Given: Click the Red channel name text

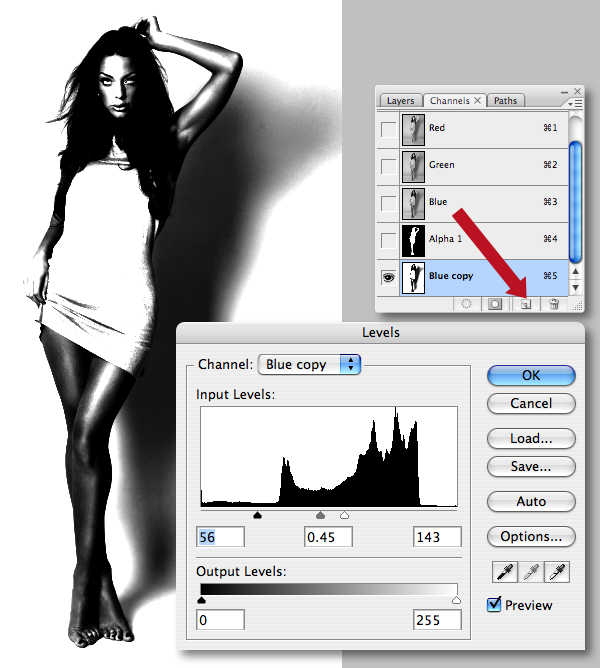Looking at the screenshot, I should 437,128.
